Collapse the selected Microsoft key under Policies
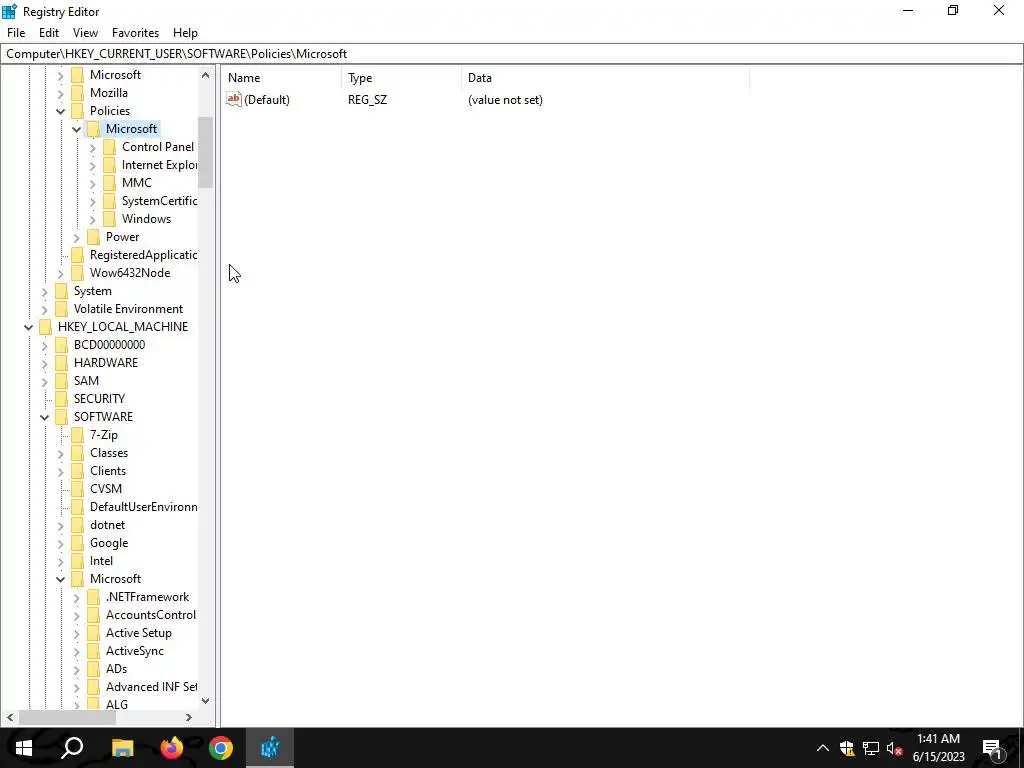The height and width of the screenshot is (768, 1024). pyautogui.click(x=76, y=129)
